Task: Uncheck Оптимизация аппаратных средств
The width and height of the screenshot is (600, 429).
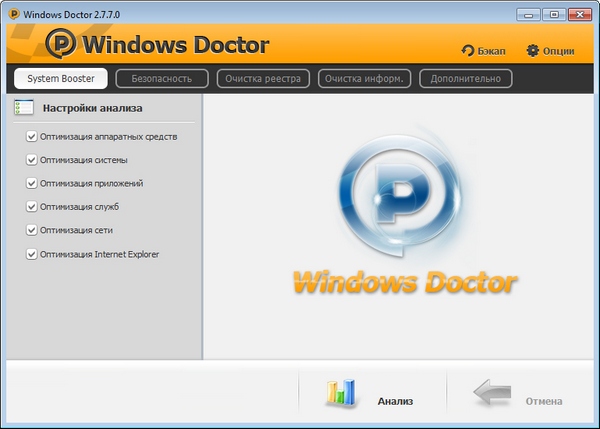Action: tap(31, 137)
